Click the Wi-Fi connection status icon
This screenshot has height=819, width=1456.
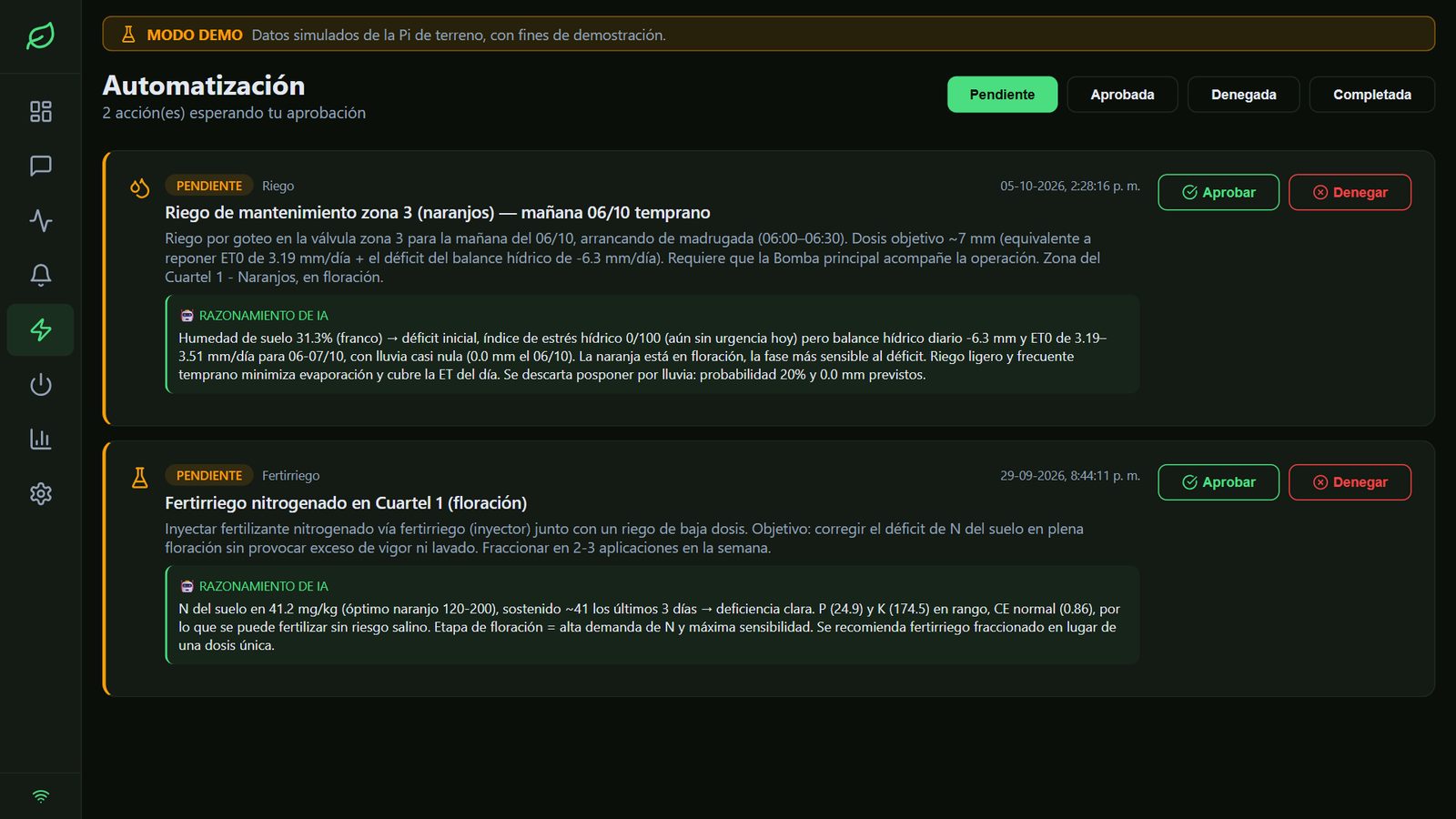[40, 796]
